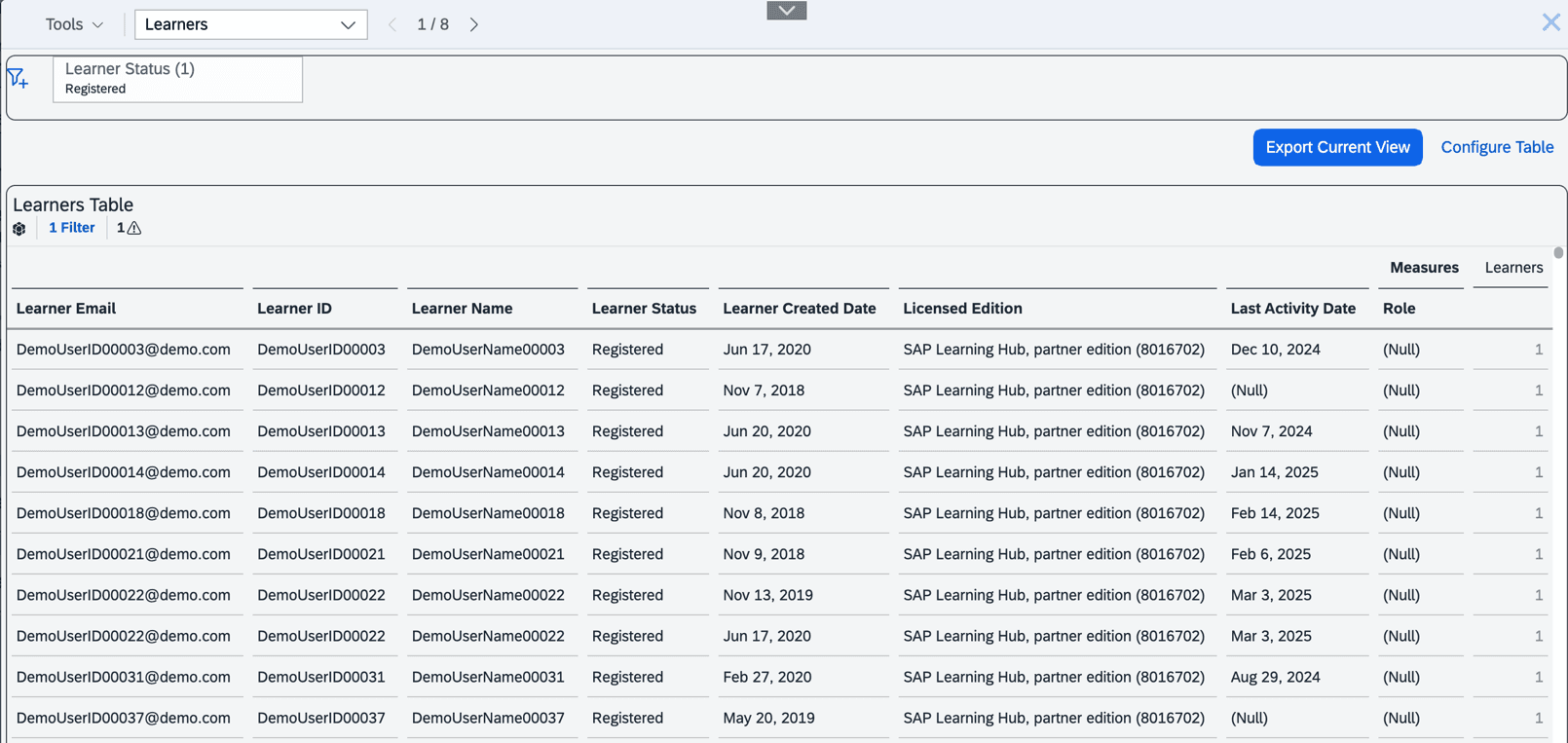Image resolution: width=1568 pixels, height=743 pixels.
Task: Select name cell DemoUserName00021
Action: pos(488,554)
